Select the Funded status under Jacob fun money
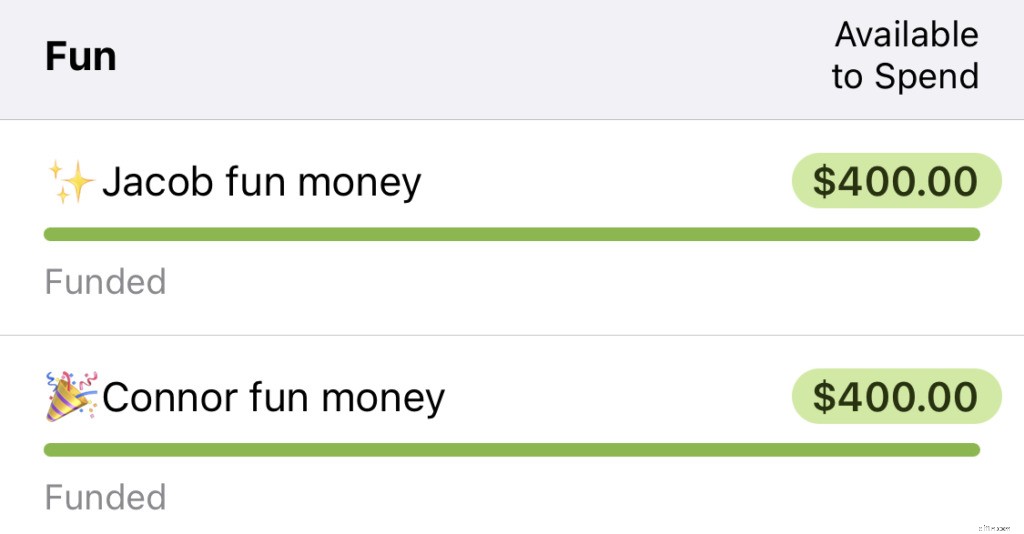 coord(105,282)
